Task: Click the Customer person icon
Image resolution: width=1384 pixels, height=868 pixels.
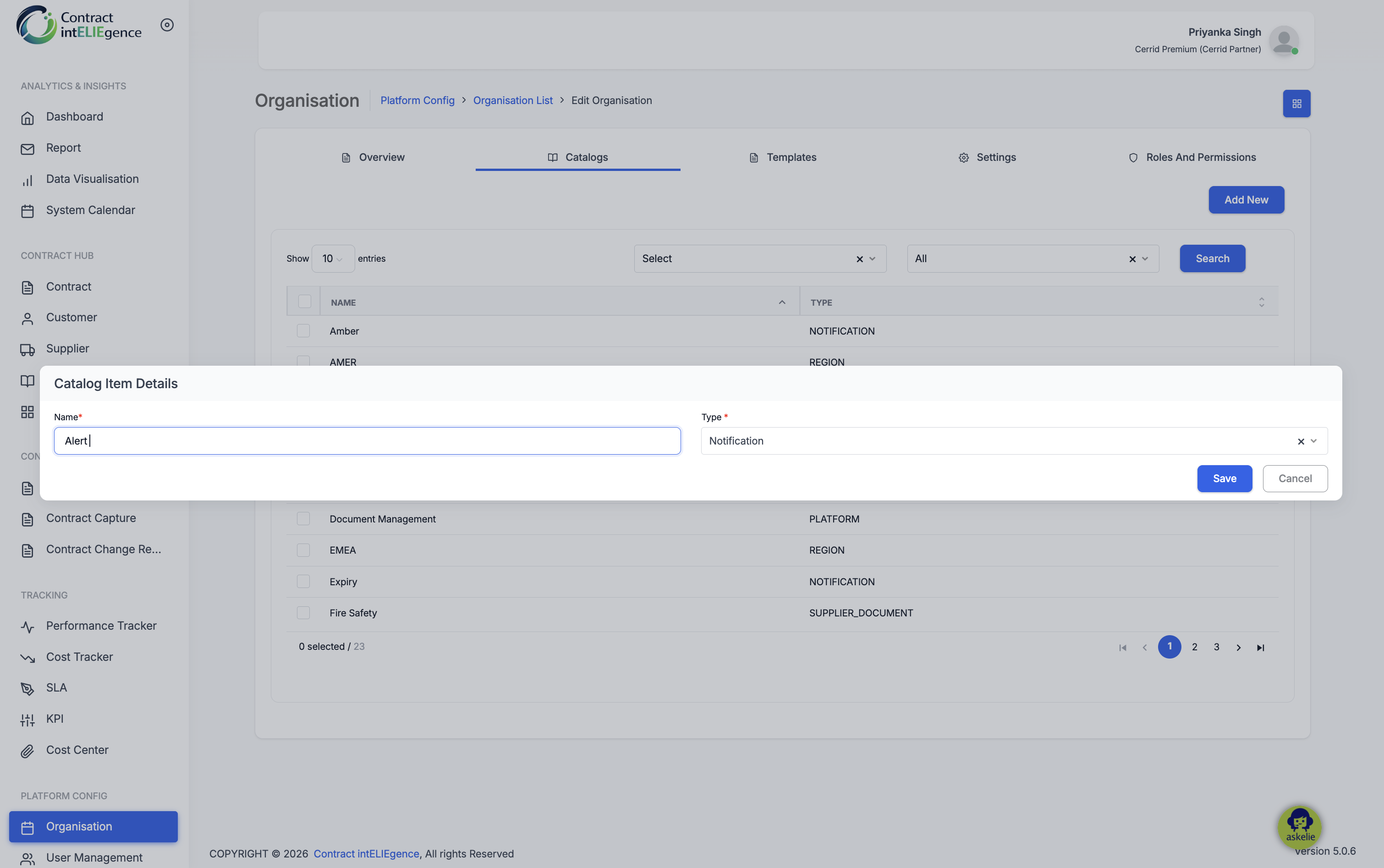Action: tap(27, 319)
